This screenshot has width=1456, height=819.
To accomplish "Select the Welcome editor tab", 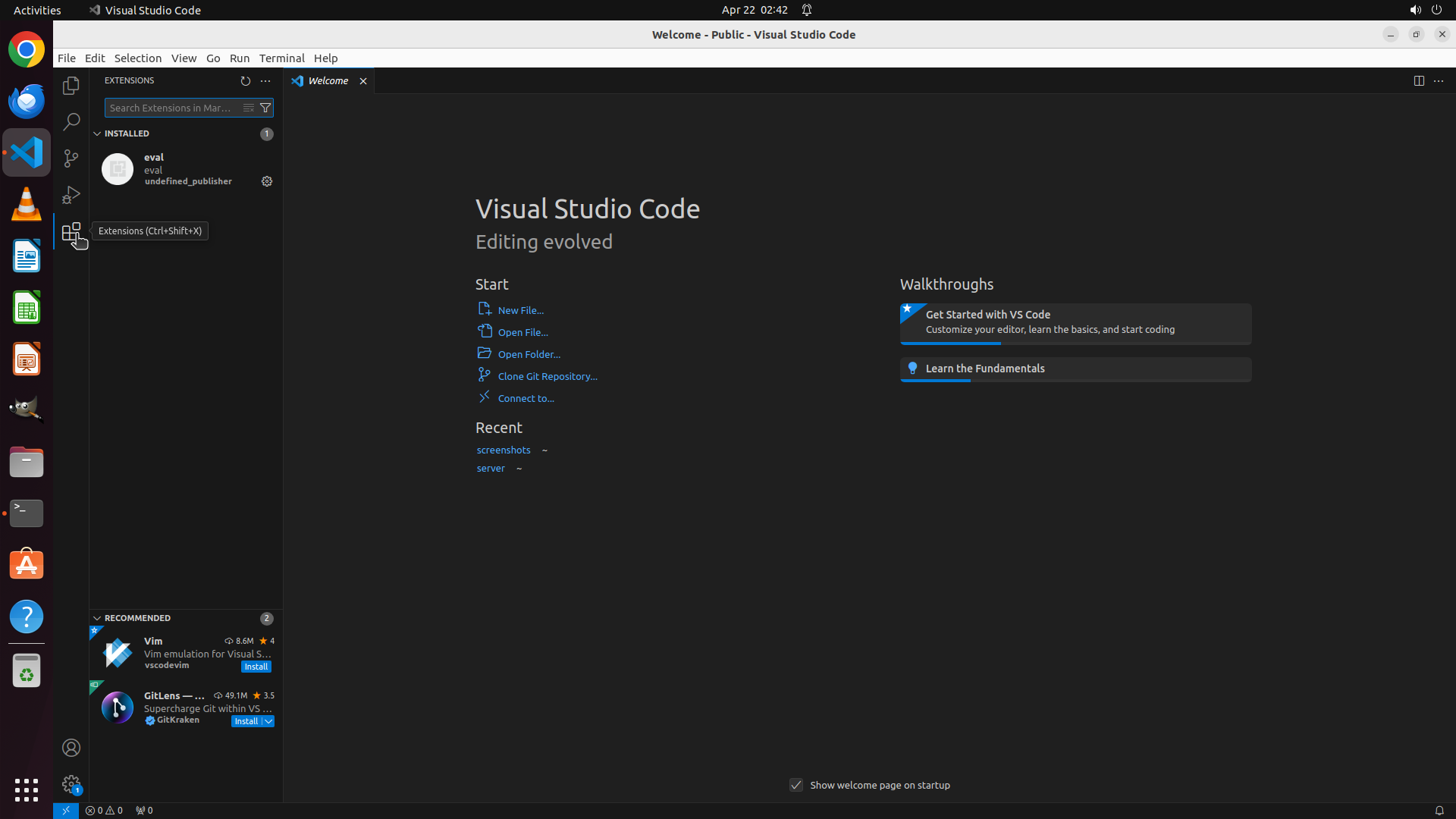I will pos(328,81).
